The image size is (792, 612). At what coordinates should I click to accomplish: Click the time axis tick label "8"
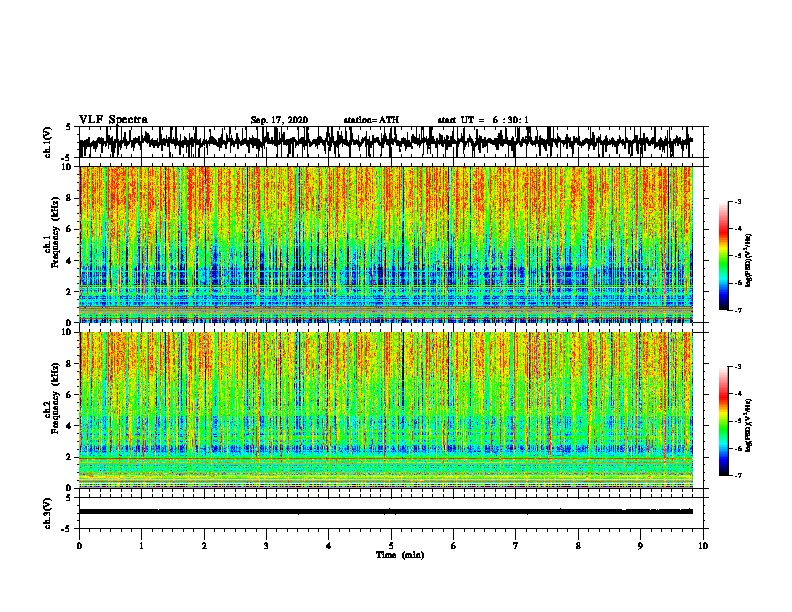click(x=578, y=546)
